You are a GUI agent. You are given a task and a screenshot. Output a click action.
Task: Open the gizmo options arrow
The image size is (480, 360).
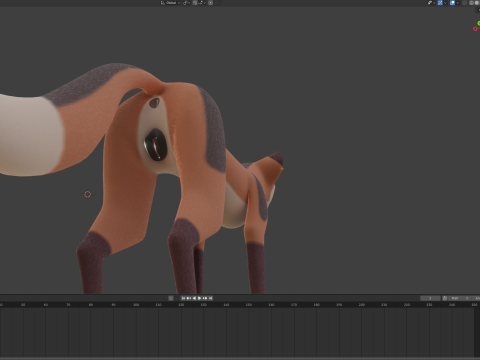445,3
